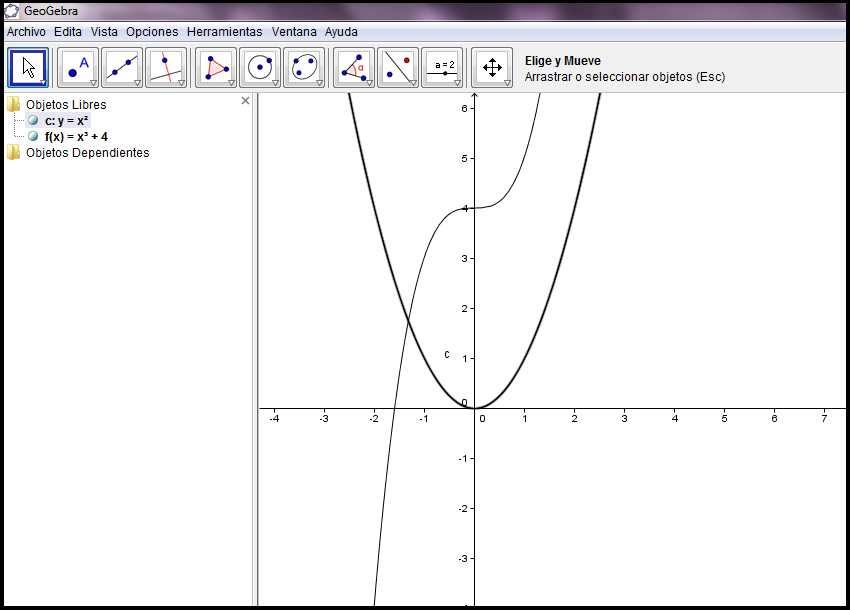Open the Vista menu

tap(103, 31)
